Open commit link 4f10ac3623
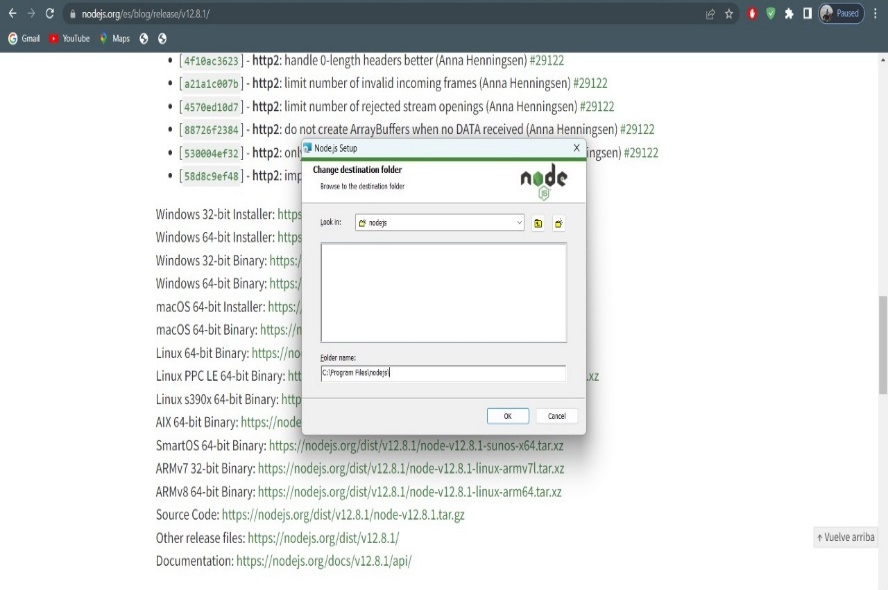 [211, 61]
